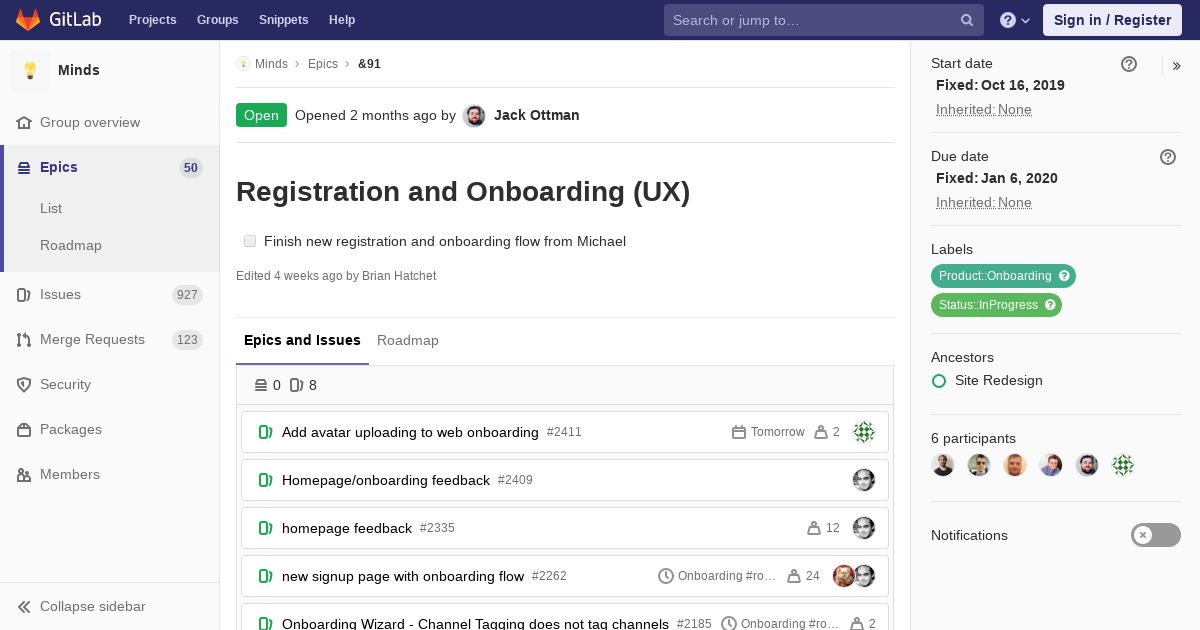The image size is (1200, 630).
Task: Click the Inherited: None under Start date
Action: pyautogui.click(x=984, y=109)
